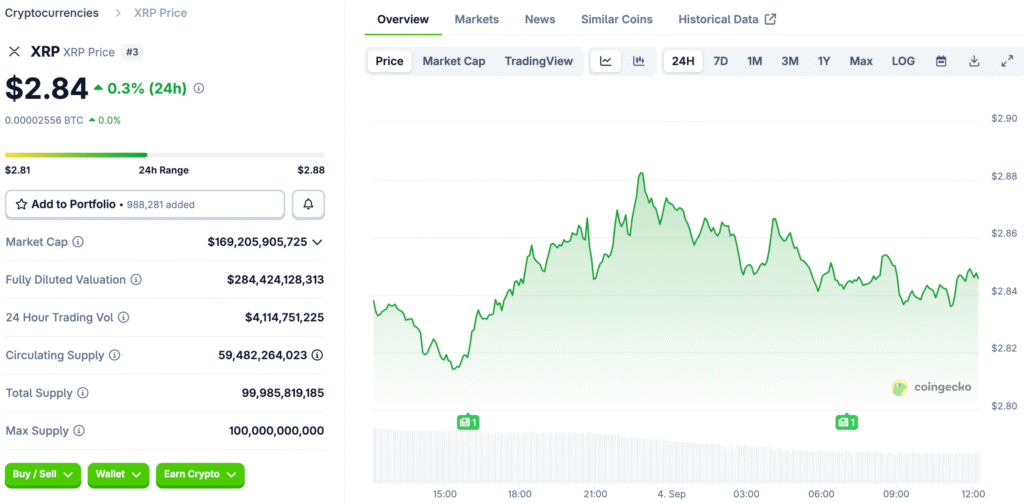
Task: Open the calendar date range icon
Action: tap(941, 61)
